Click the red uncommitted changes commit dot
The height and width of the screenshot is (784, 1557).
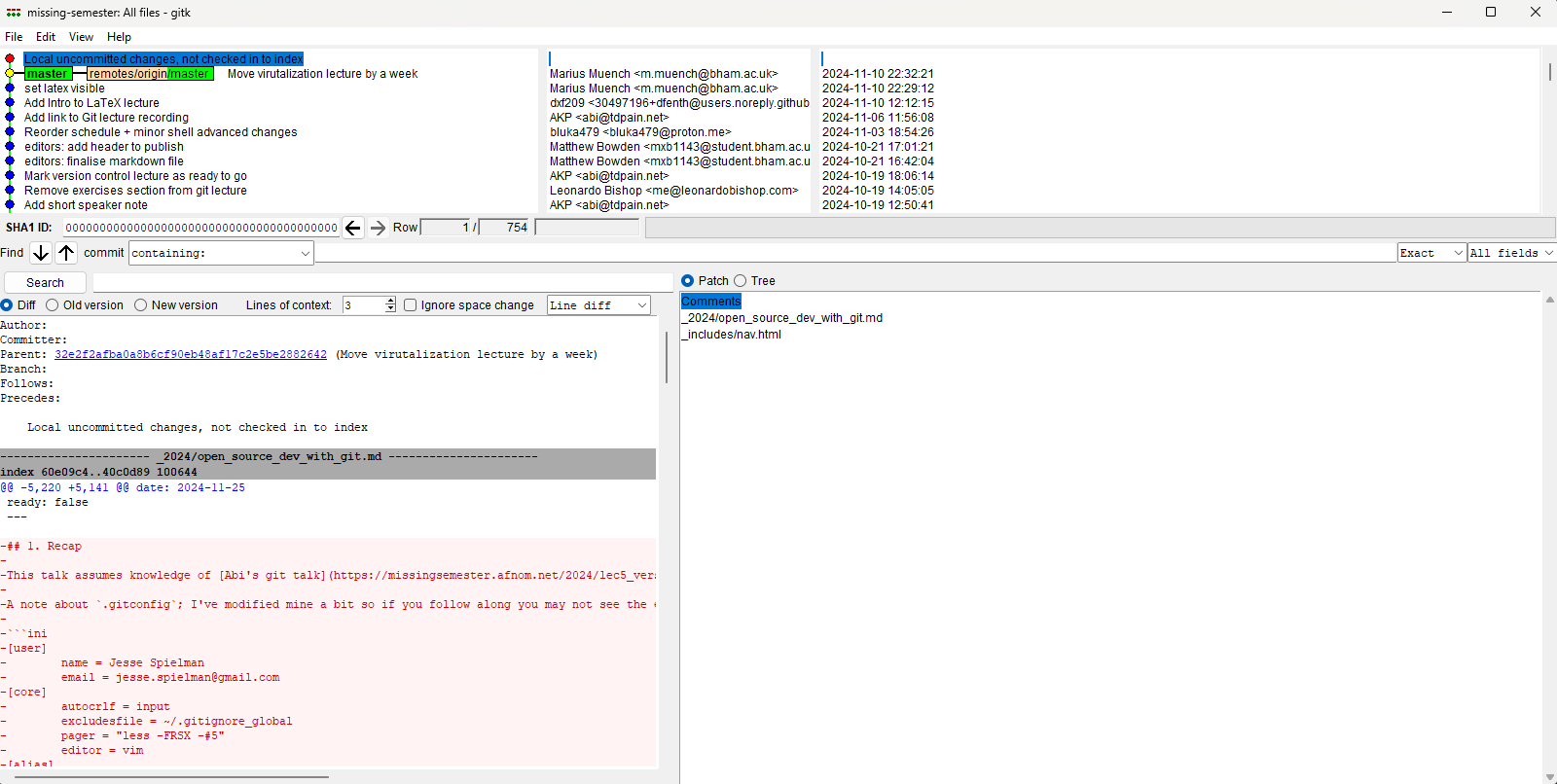pyautogui.click(x=10, y=59)
